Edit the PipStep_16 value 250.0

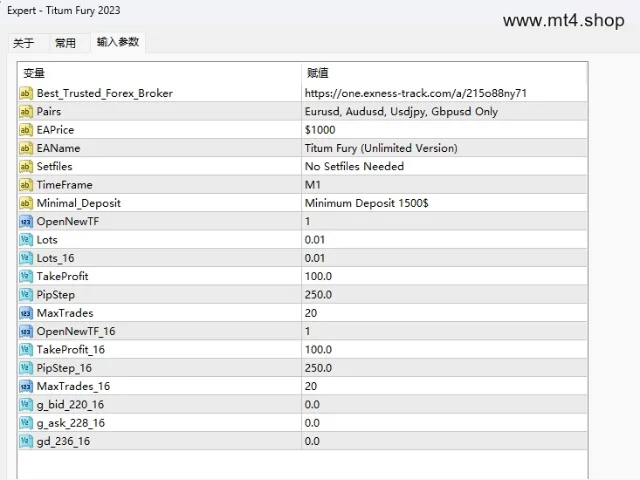444,368
